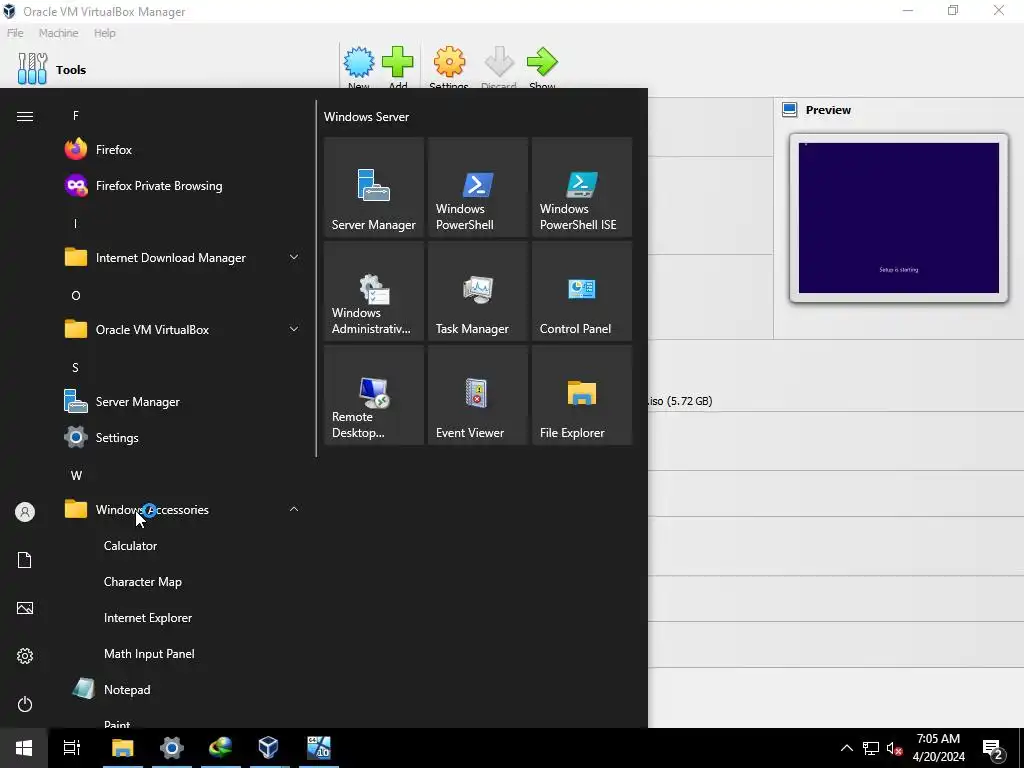The height and width of the screenshot is (768, 1024).
Task: Open the Server Manager tile
Action: (x=374, y=187)
